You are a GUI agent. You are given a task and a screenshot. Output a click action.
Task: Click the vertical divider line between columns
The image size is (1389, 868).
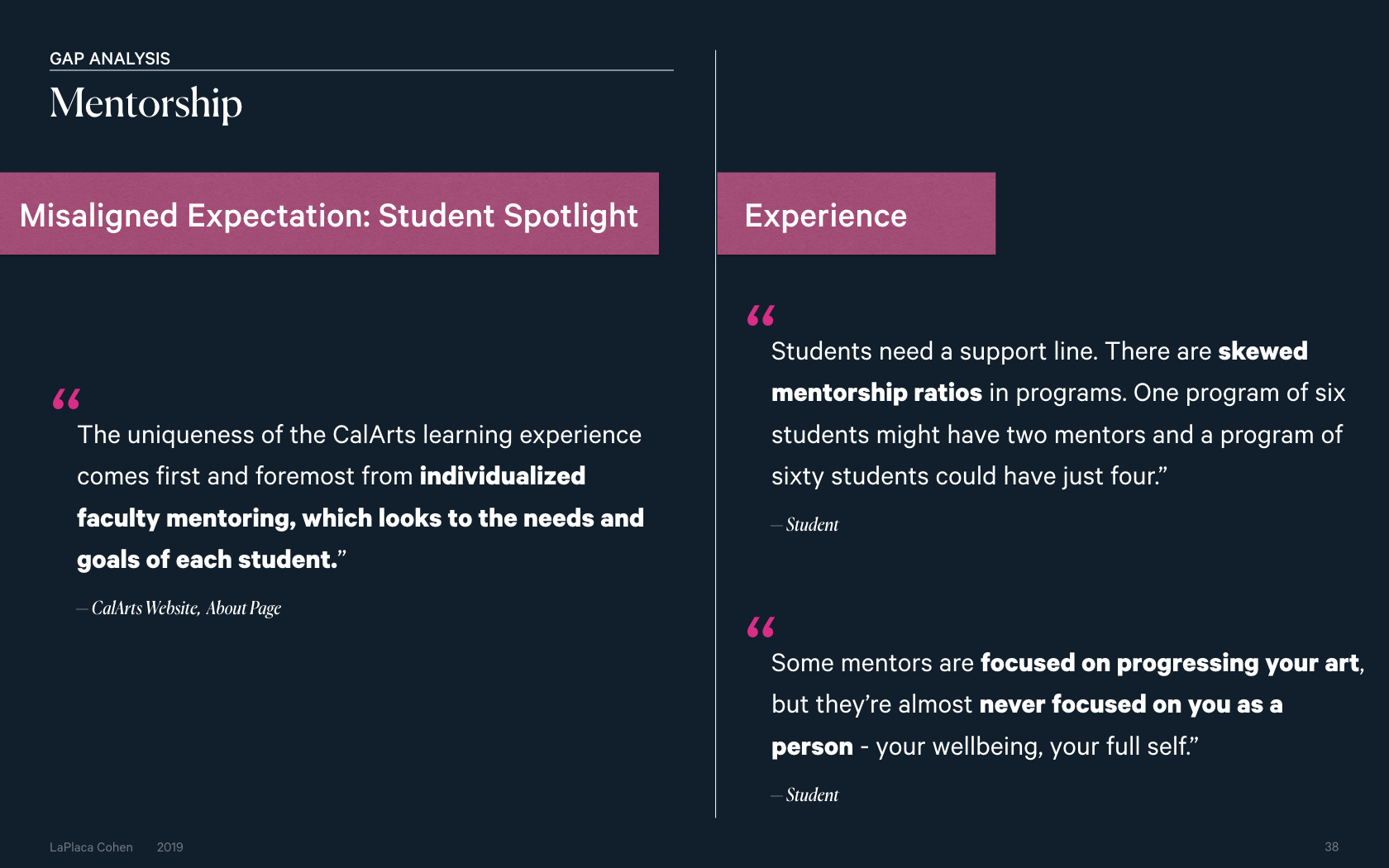[716, 434]
